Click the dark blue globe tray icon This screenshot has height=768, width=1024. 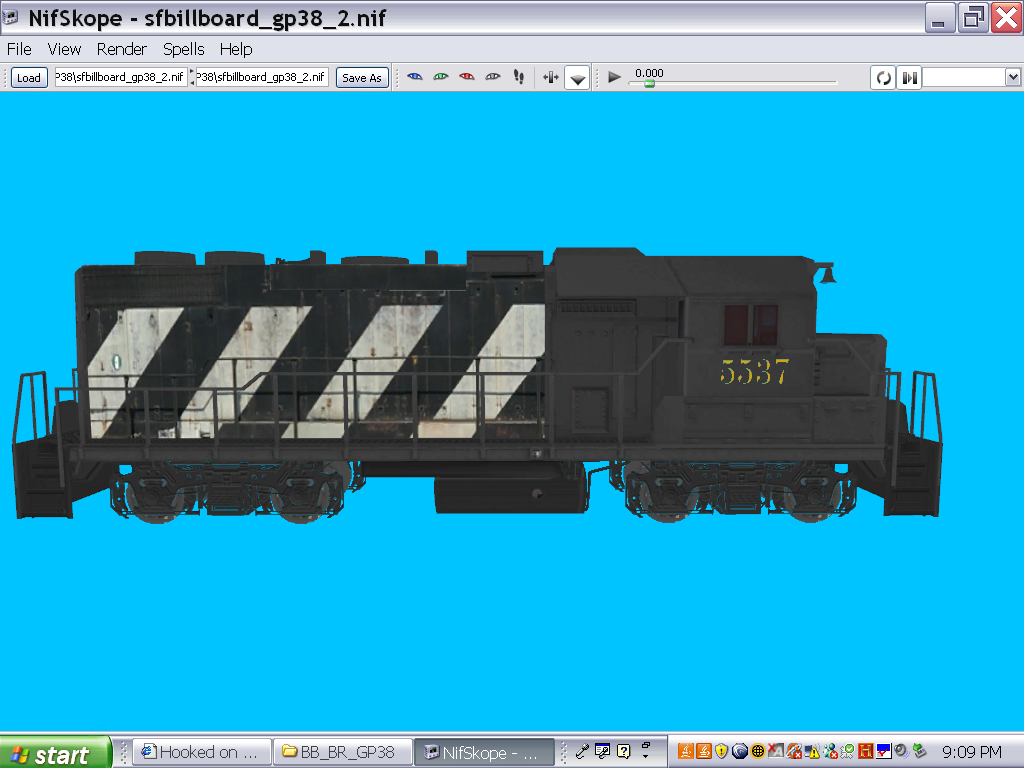pos(739,752)
